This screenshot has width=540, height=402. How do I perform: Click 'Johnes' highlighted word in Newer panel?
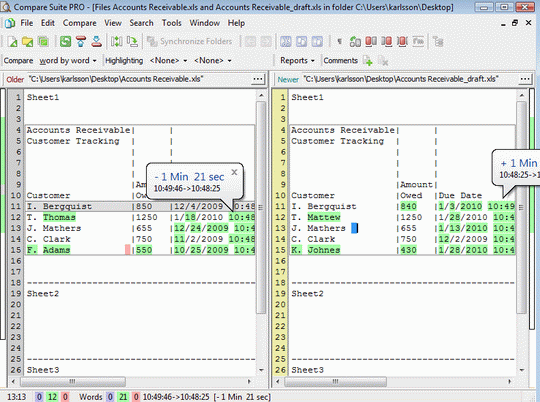tap(324, 250)
